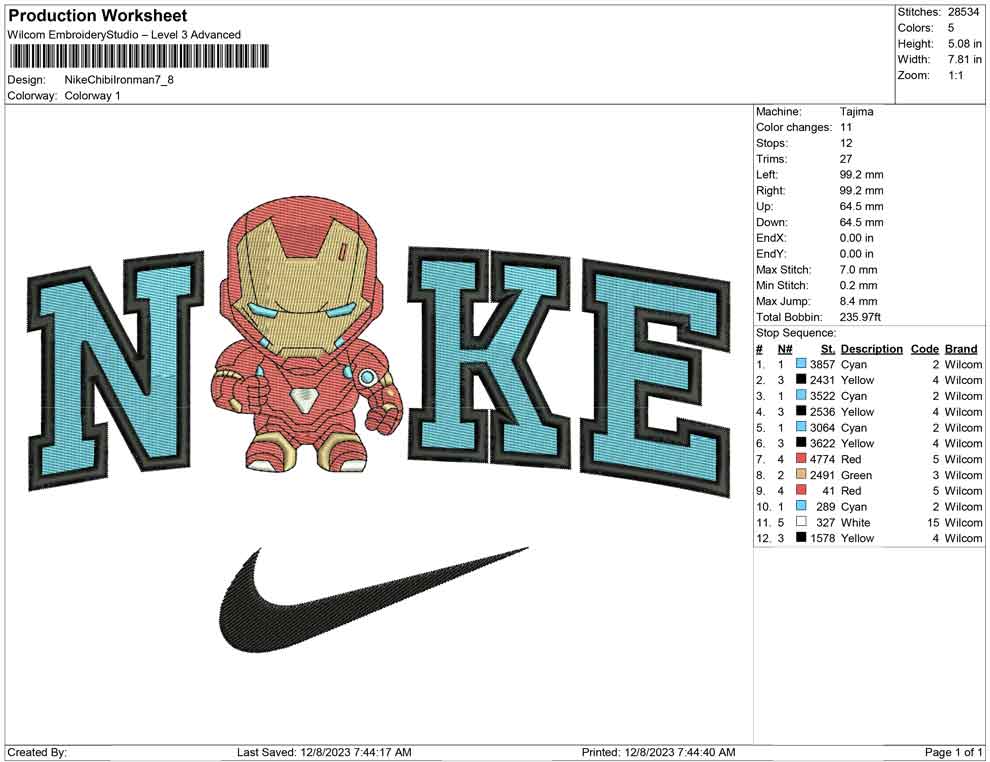The width and height of the screenshot is (990, 762).
Task: Click the Green description in stop 8
Action: (x=856, y=474)
